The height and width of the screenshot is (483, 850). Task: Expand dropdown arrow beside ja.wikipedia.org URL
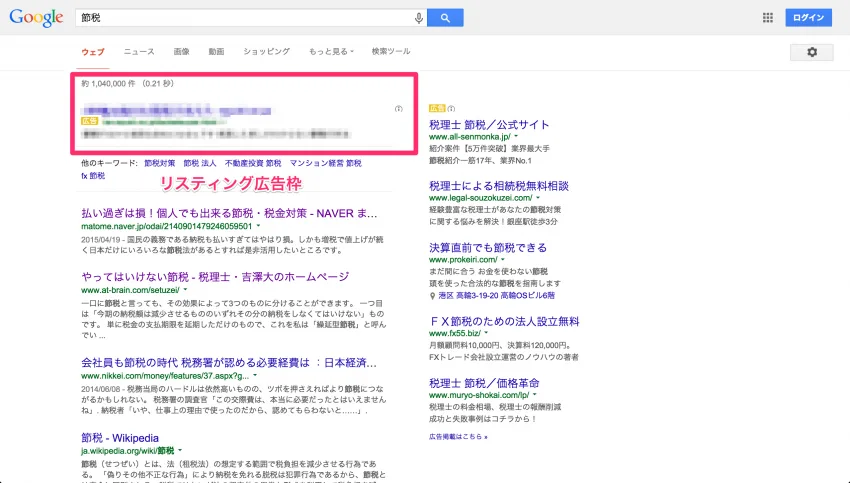coord(180,450)
